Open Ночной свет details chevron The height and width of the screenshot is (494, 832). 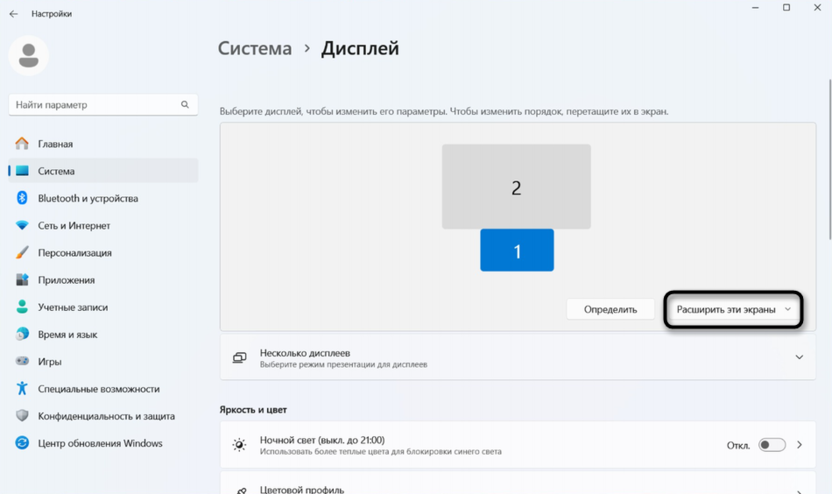(799, 445)
